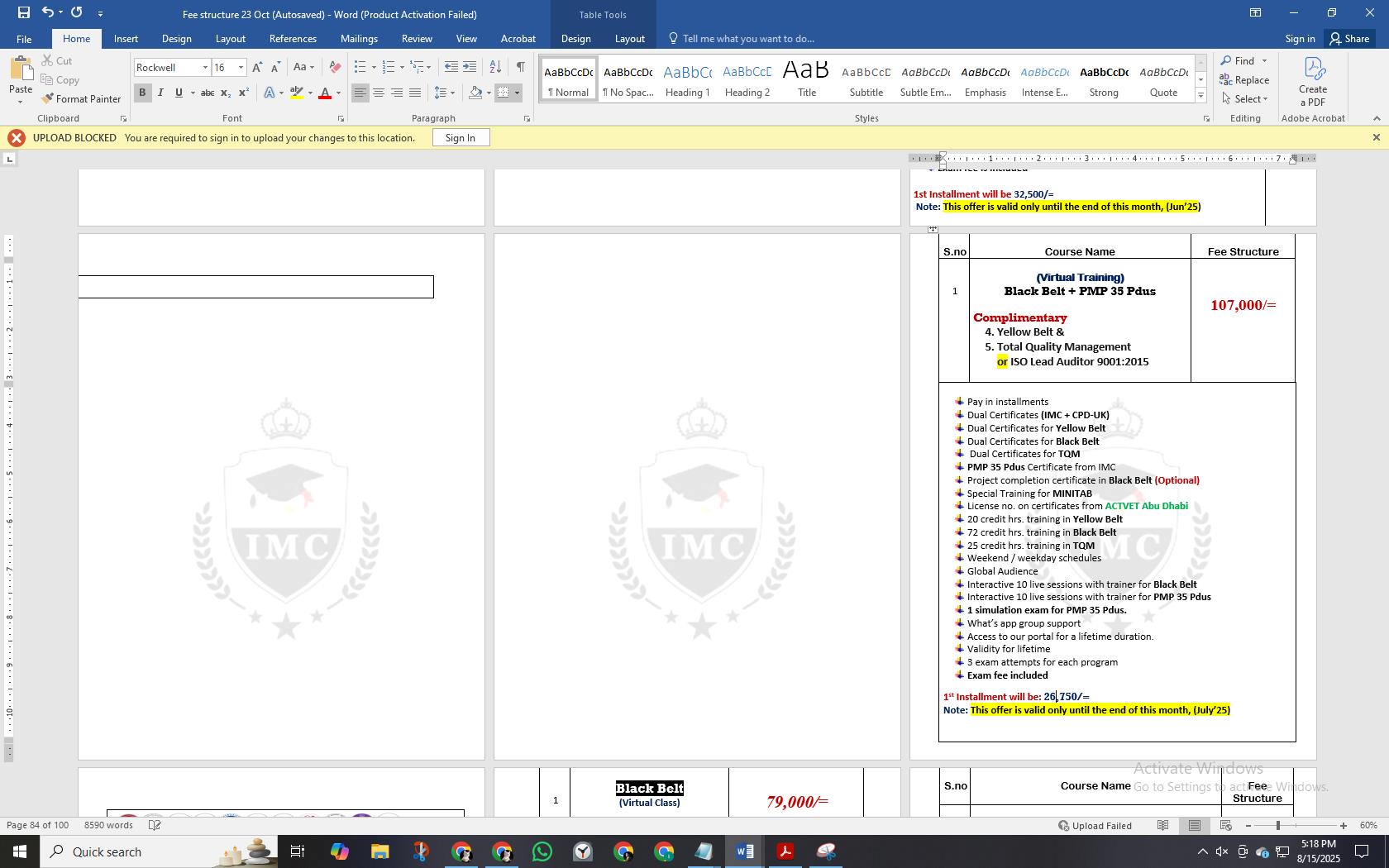Click the zoom out minus icon
Screen dimensions: 1389x868
pyautogui.click(x=1248, y=826)
